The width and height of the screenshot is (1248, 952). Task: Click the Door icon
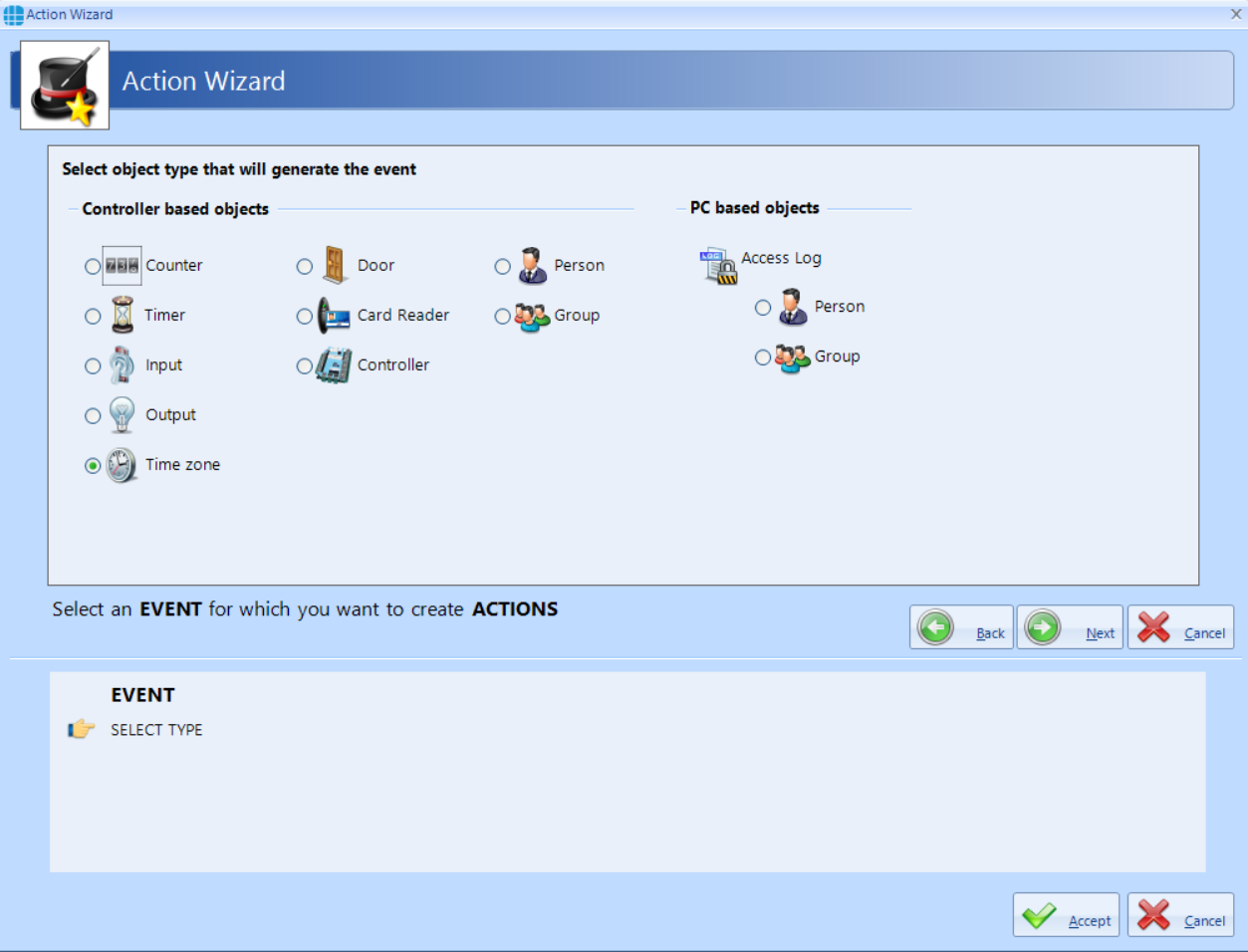[335, 266]
